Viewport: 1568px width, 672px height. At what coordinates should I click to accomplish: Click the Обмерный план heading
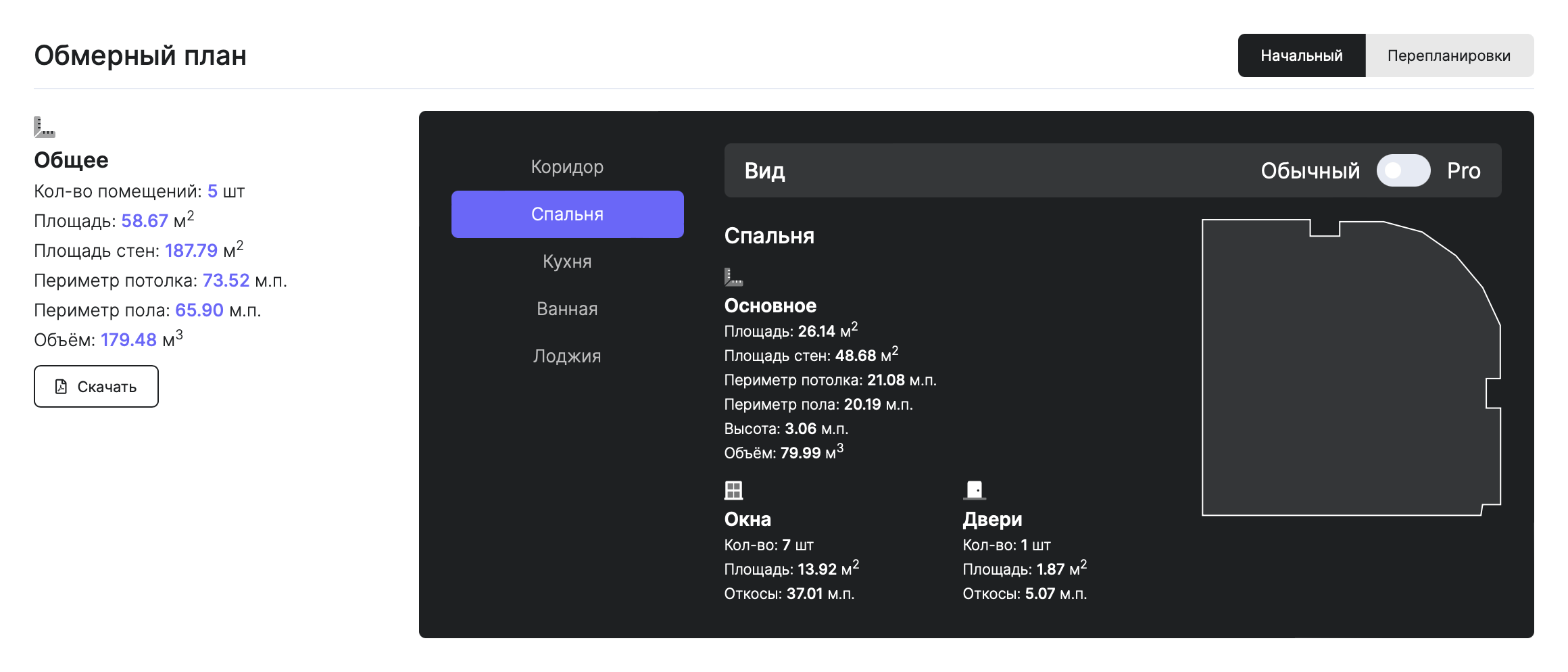140,55
